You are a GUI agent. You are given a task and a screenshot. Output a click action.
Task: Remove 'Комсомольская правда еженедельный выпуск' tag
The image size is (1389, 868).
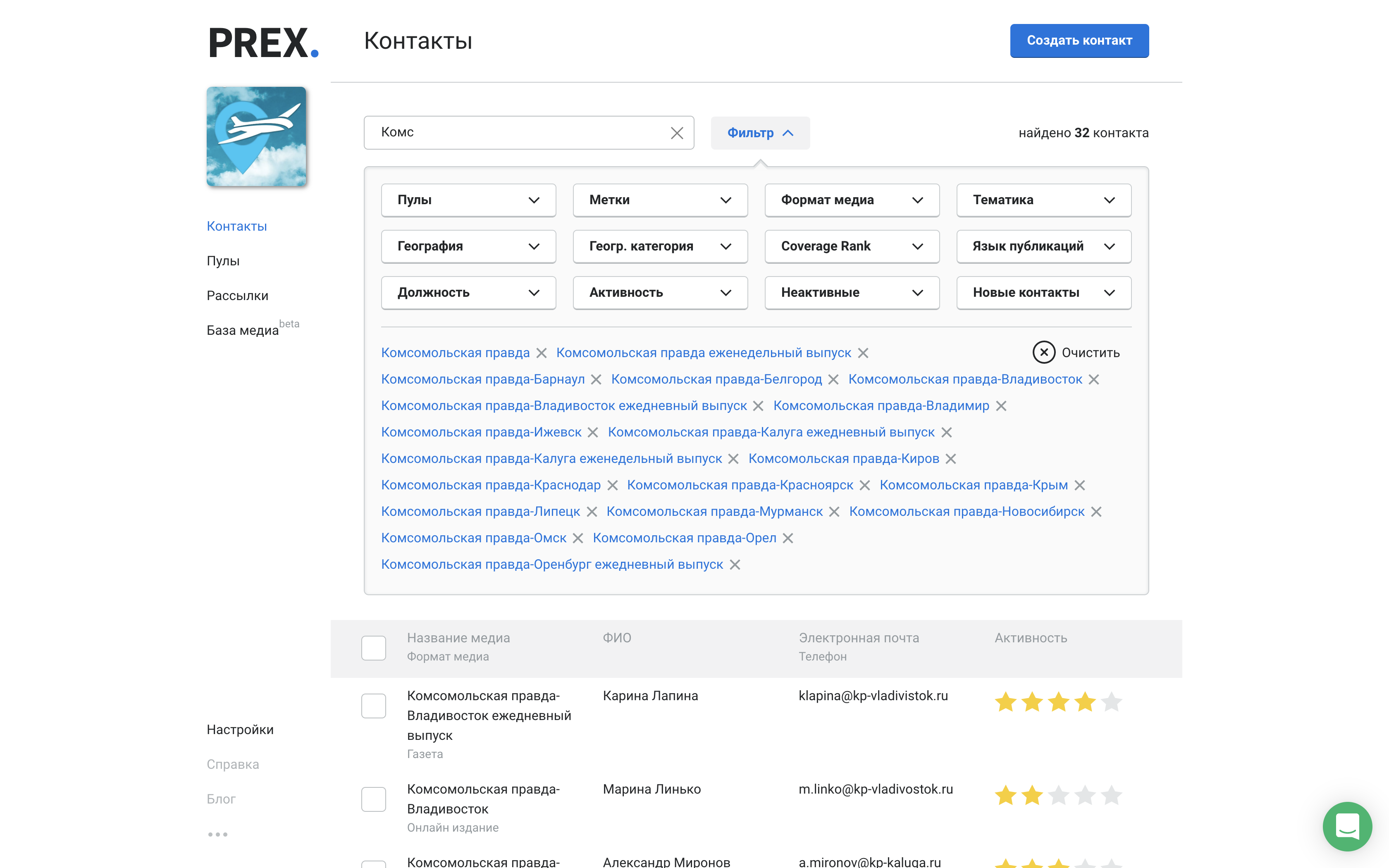click(x=863, y=353)
